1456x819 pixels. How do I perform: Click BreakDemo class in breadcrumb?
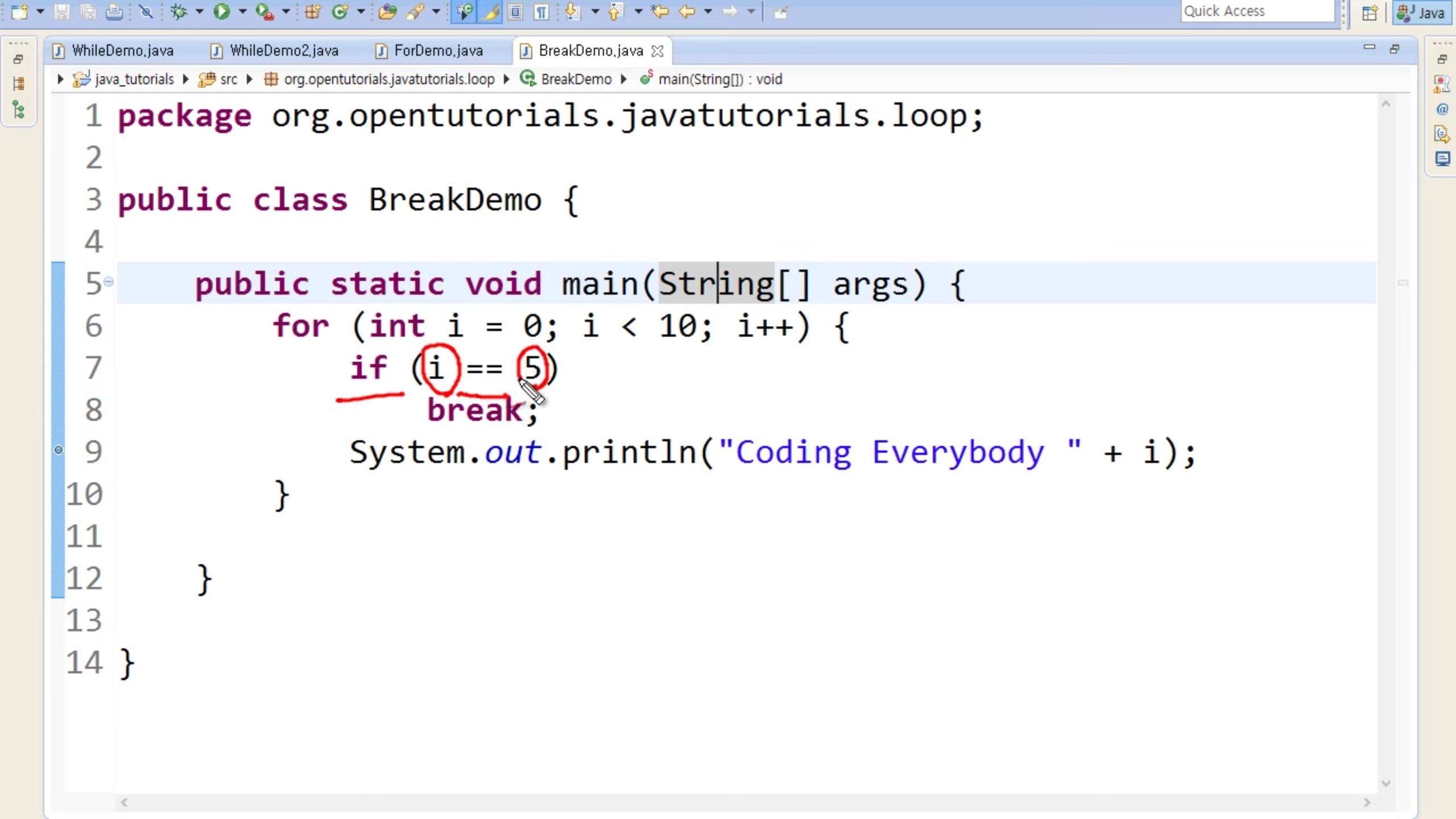(576, 79)
